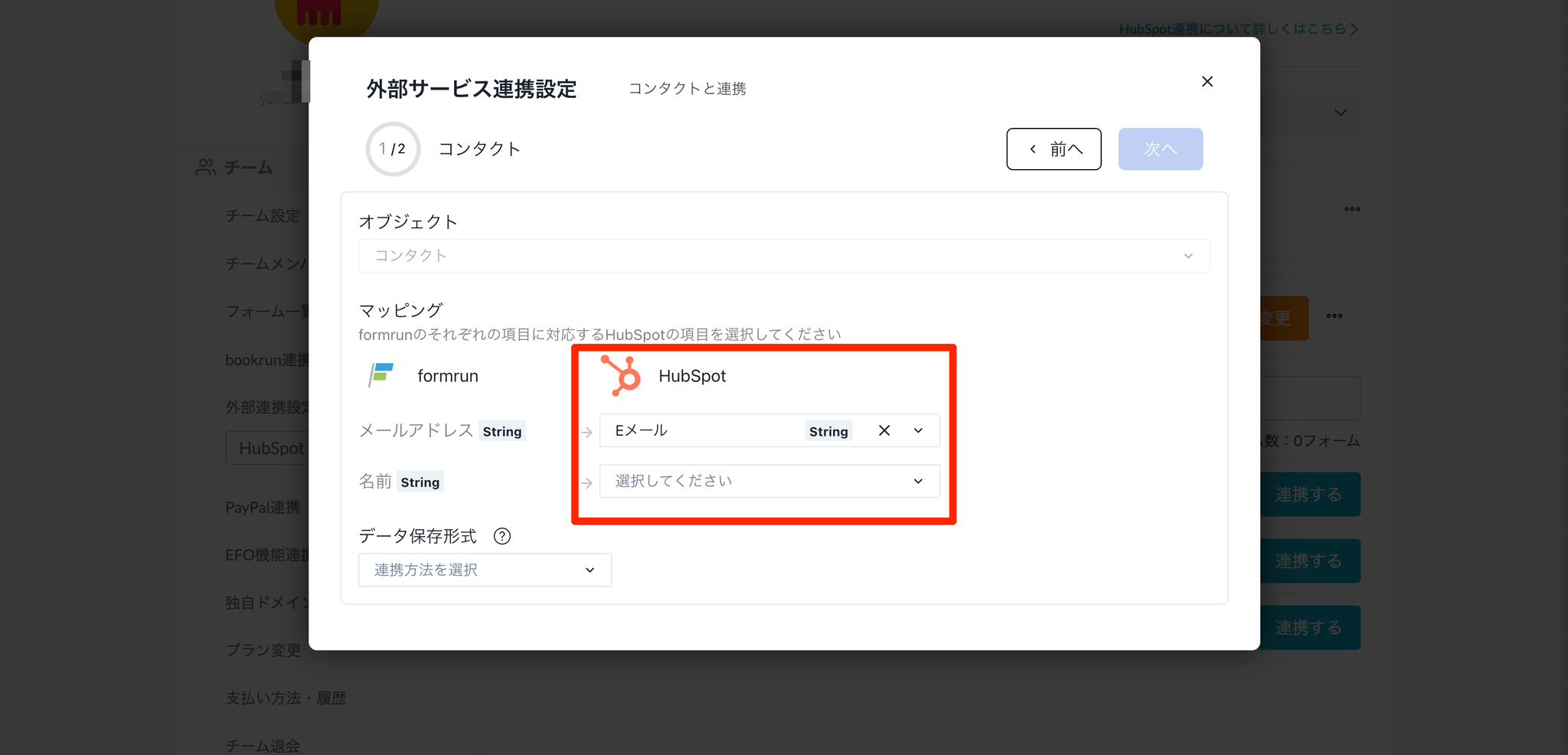
Task: Click the formrun logo icon
Action: [381, 375]
